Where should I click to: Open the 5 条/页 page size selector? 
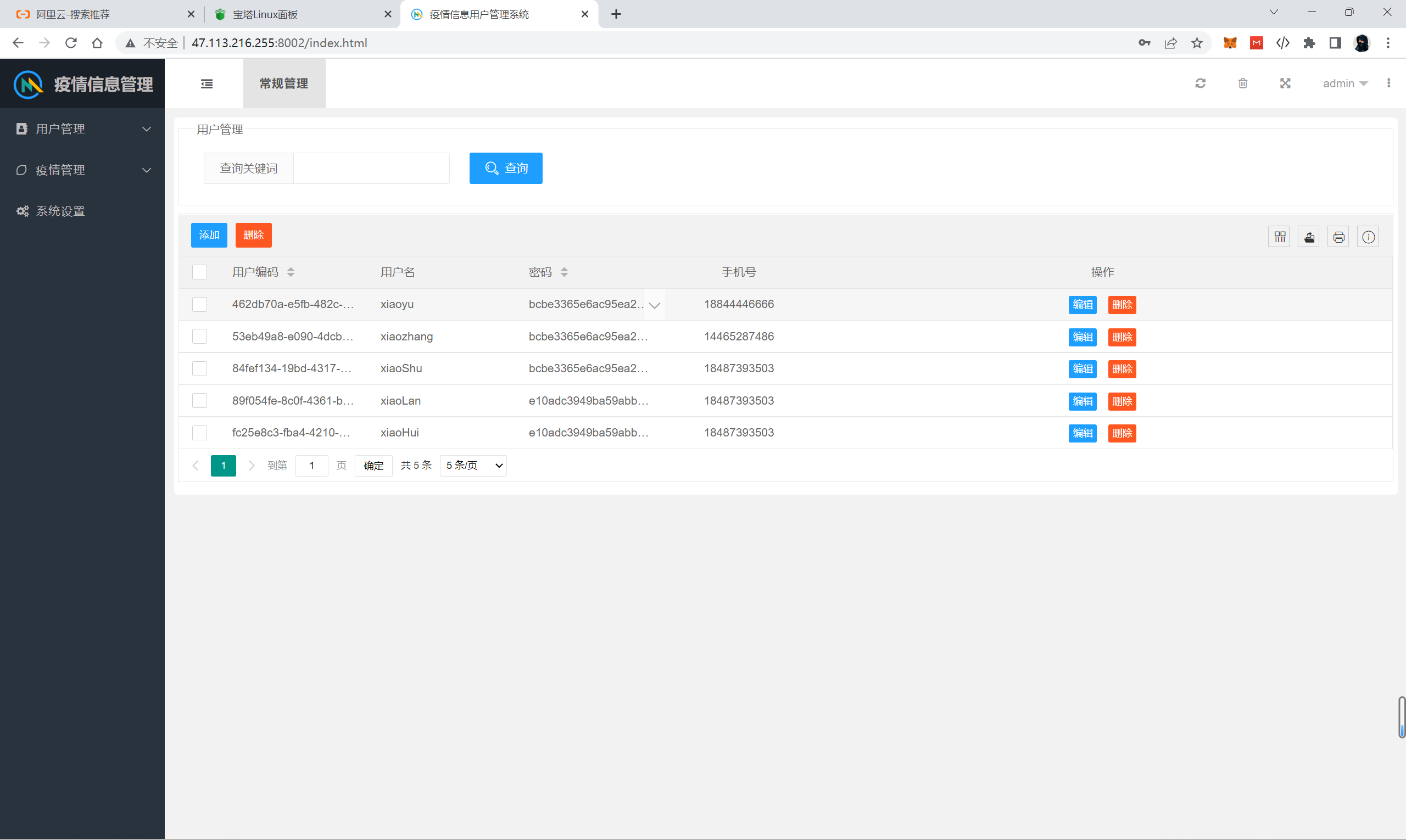473,465
